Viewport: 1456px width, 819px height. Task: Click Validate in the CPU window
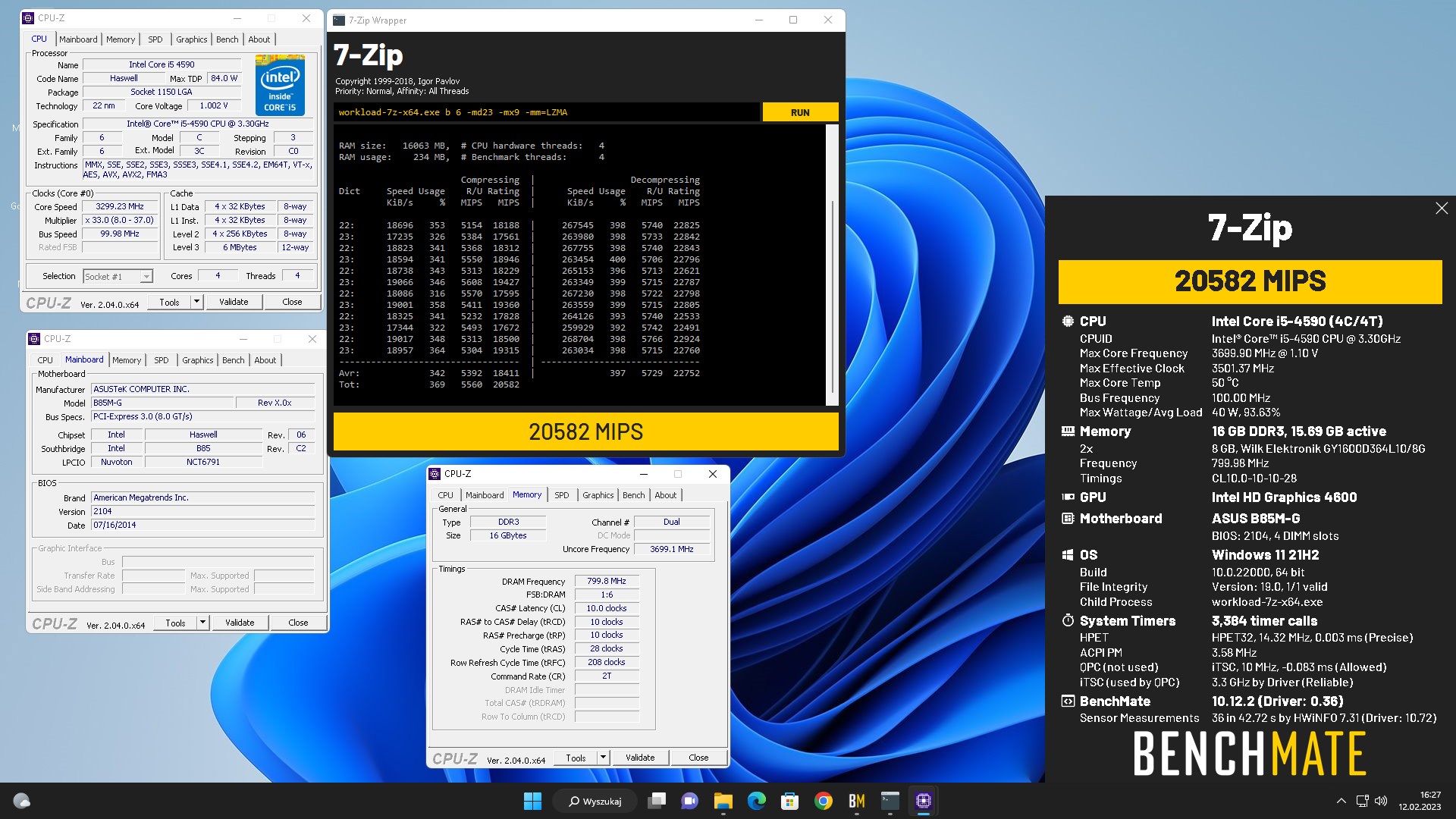coord(234,302)
